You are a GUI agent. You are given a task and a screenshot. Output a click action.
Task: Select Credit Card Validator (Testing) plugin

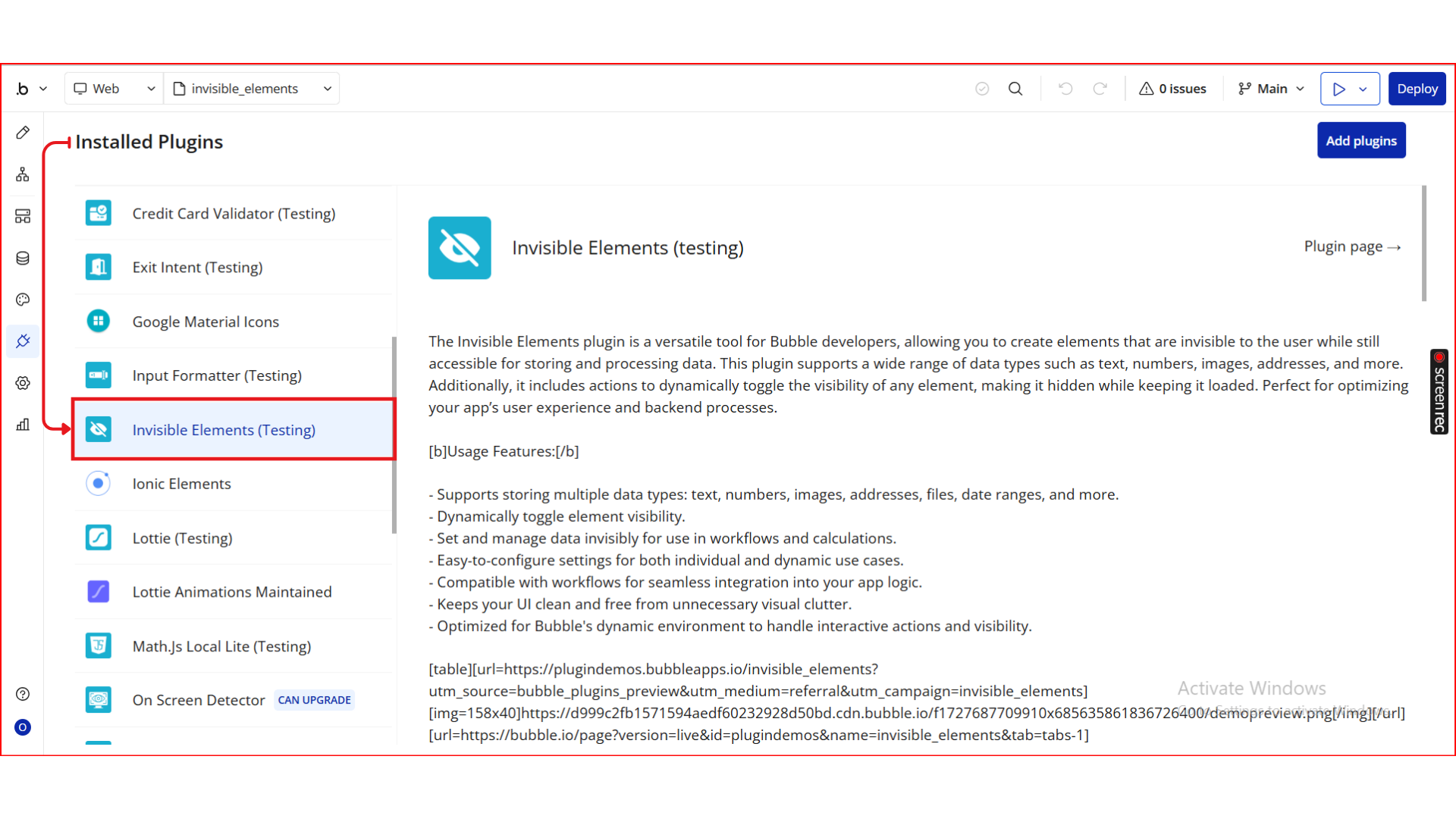[234, 214]
